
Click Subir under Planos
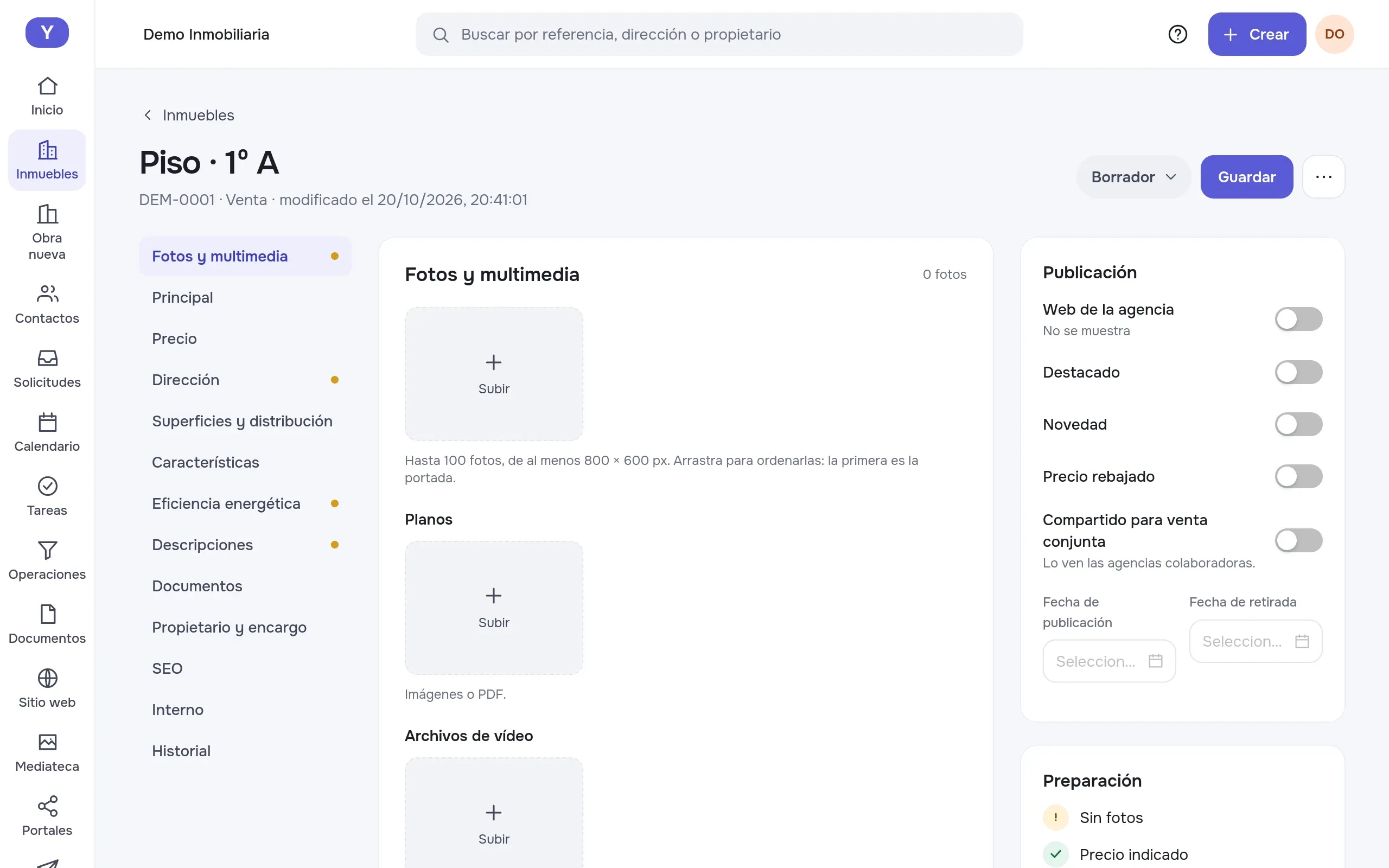tap(494, 608)
